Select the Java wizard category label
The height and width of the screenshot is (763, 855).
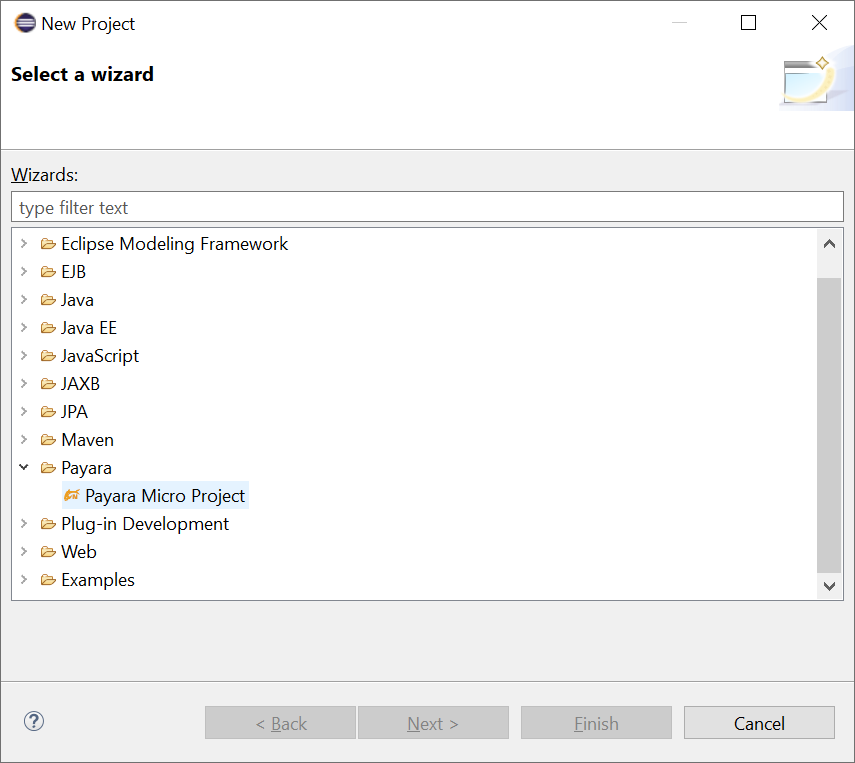(77, 300)
